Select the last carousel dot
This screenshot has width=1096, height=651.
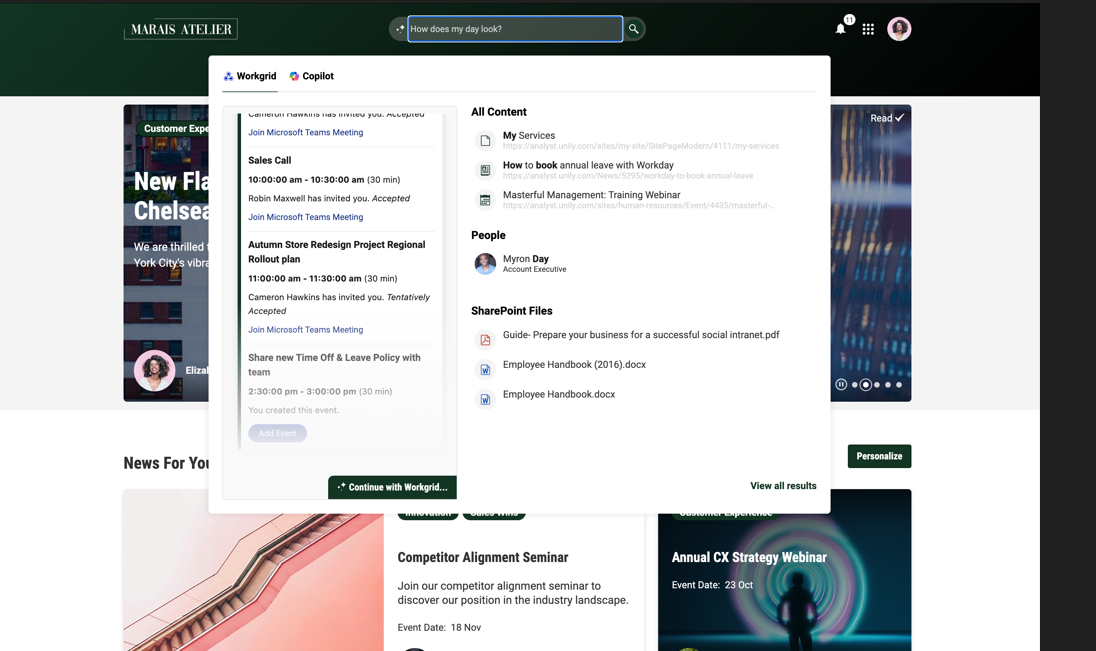(899, 385)
